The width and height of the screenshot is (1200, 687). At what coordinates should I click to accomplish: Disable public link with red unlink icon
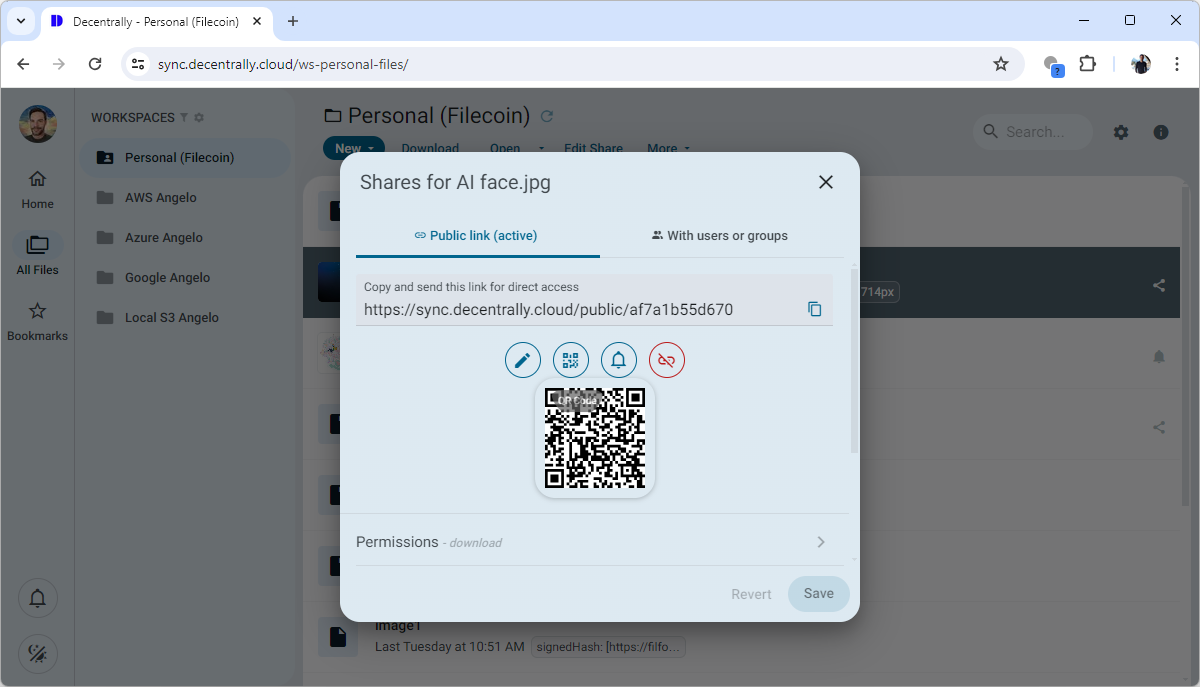(x=667, y=360)
